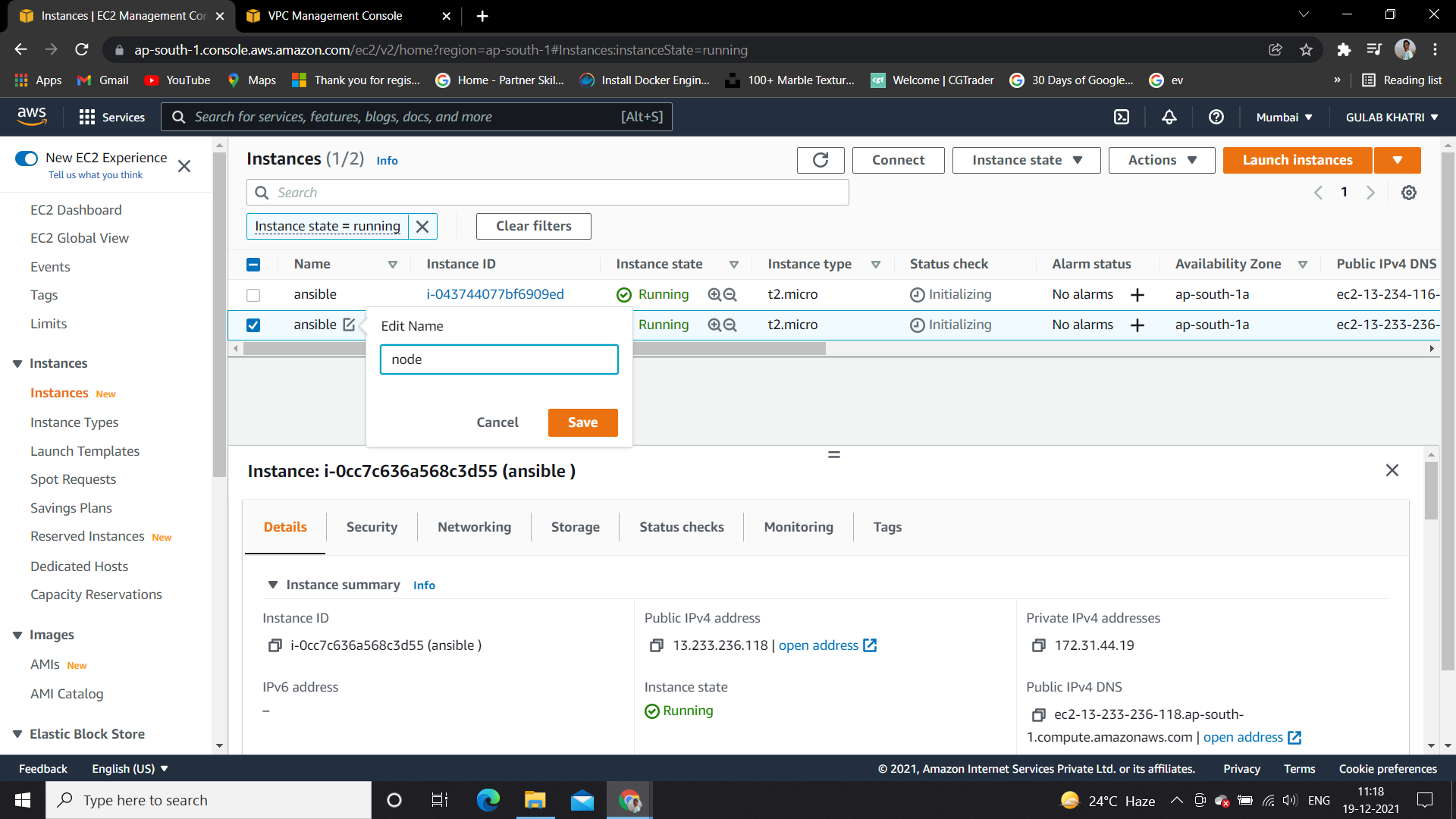Image resolution: width=1456 pixels, height=819 pixels.
Task: Check the first ansible instance checkbox
Action: coord(253,295)
